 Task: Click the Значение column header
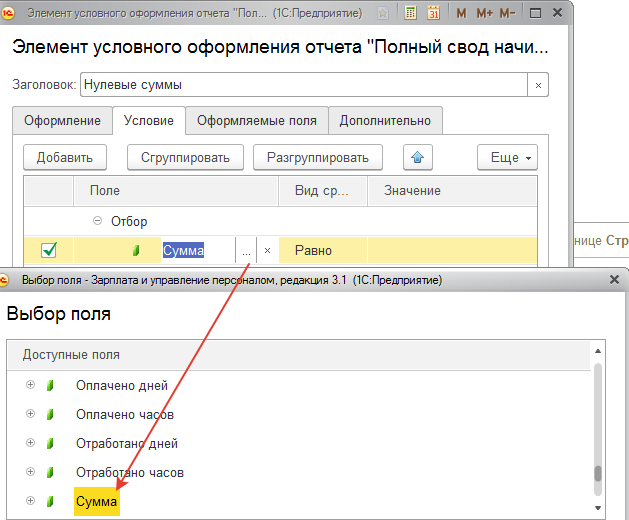coord(452,191)
